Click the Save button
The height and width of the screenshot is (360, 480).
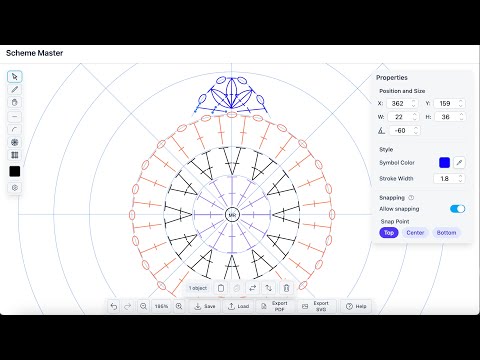click(205, 306)
